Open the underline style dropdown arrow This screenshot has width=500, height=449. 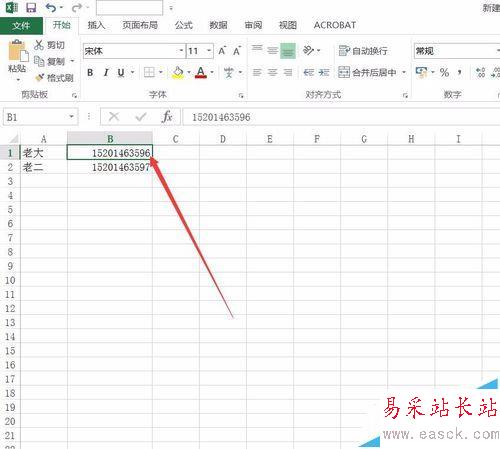pos(132,72)
